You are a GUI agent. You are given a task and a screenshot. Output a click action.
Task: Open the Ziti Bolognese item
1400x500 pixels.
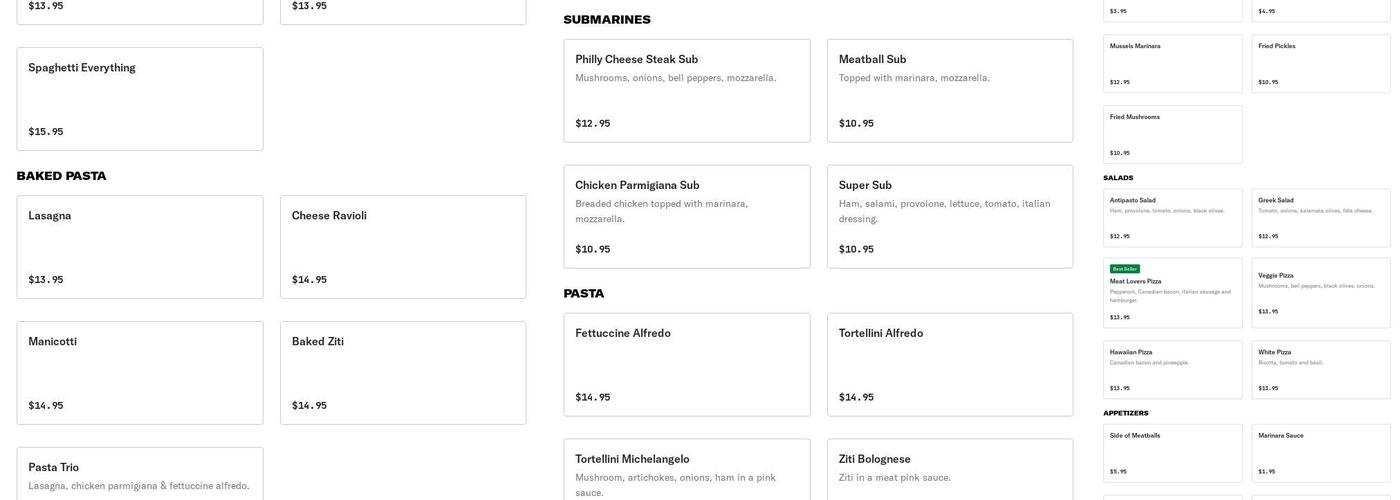[949, 472]
